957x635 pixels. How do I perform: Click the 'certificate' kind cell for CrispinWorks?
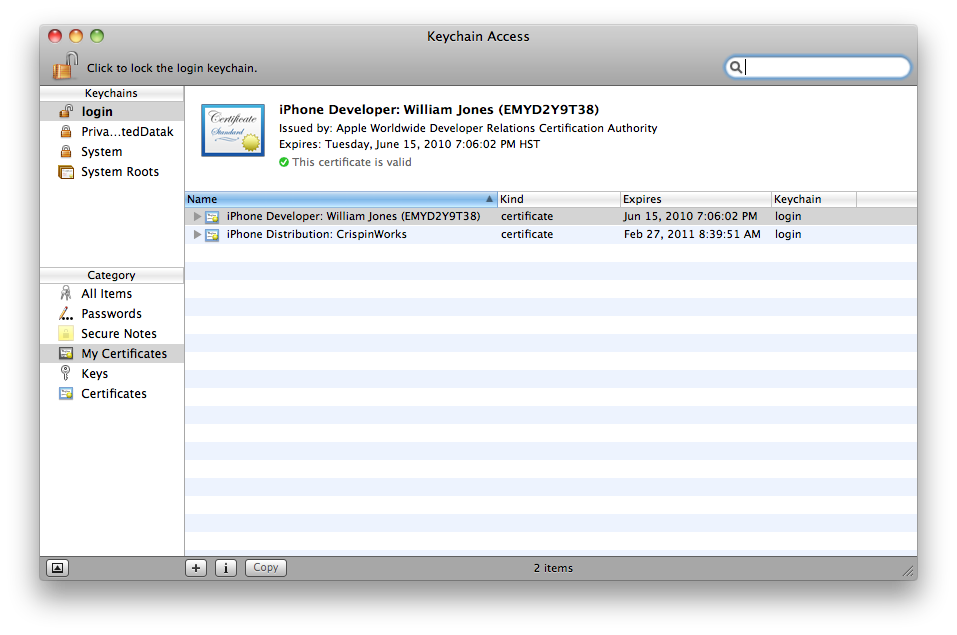click(x=527, y=234)
